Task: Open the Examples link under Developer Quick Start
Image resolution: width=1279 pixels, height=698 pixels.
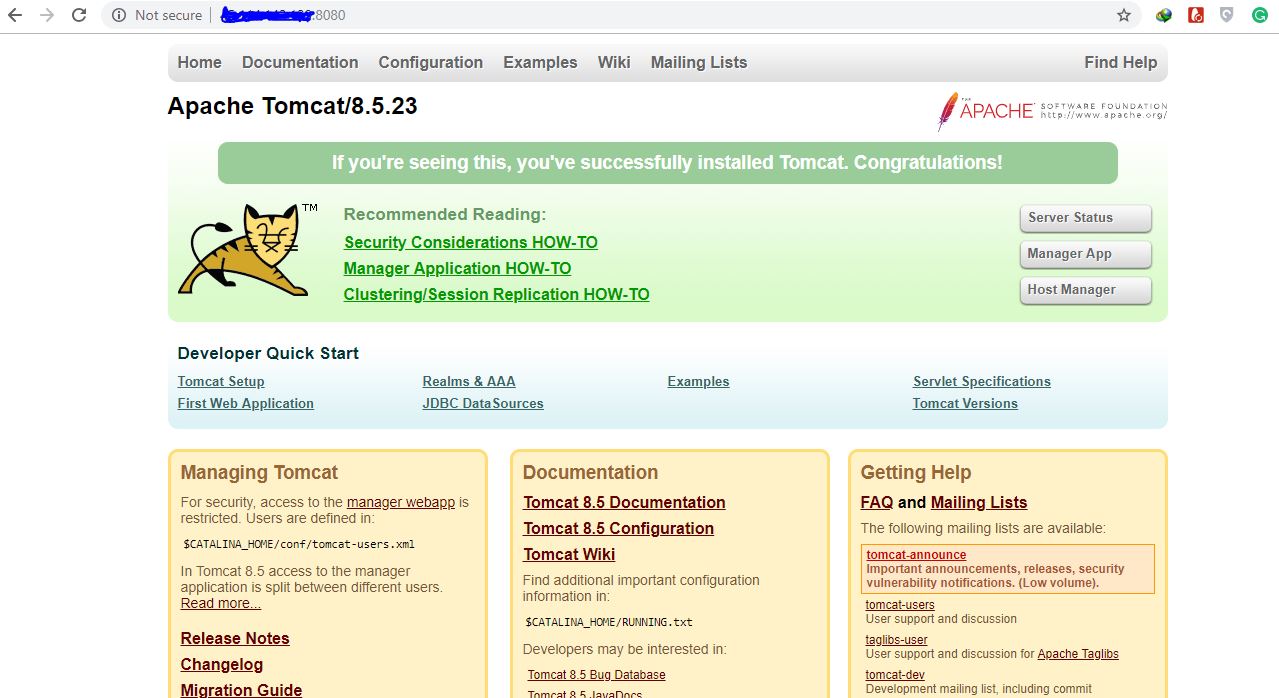Action: 698,381
